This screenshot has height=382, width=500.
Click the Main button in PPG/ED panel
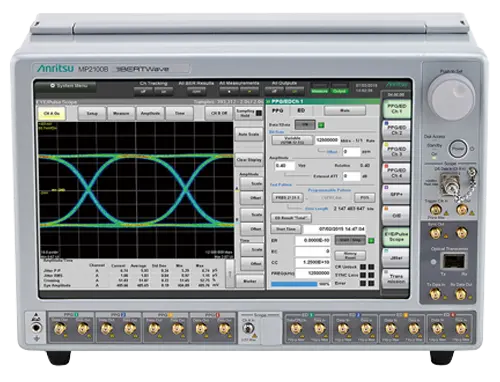tap(345, 111)
